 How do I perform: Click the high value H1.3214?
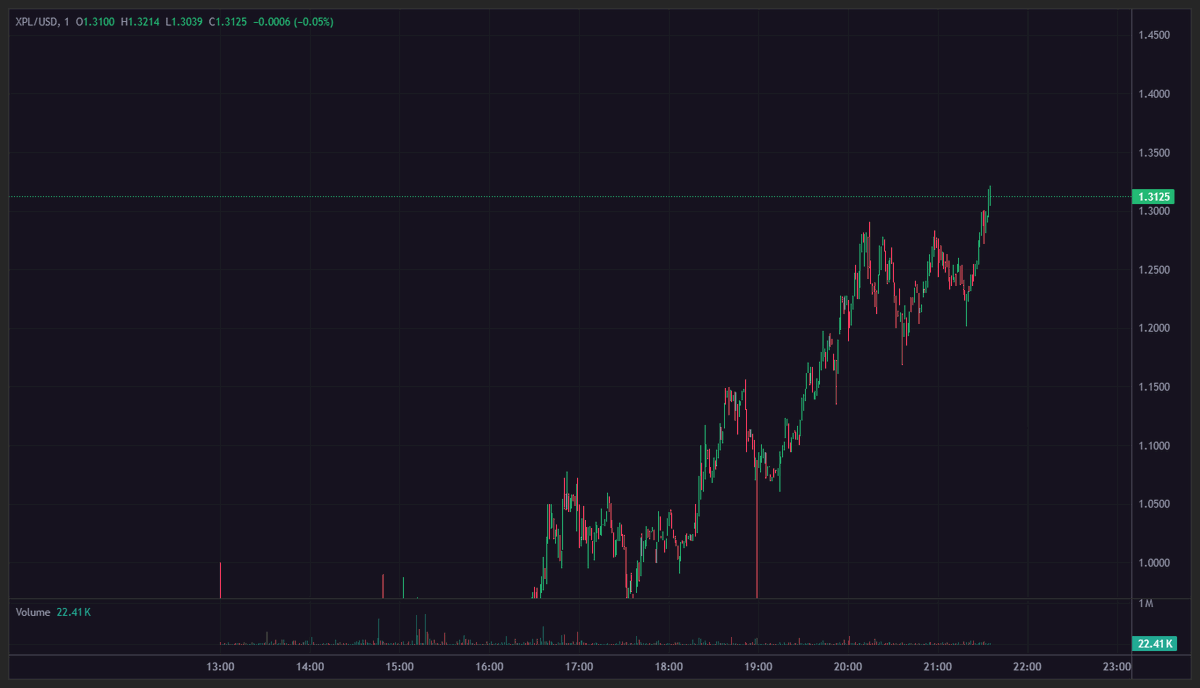point(139,20)
